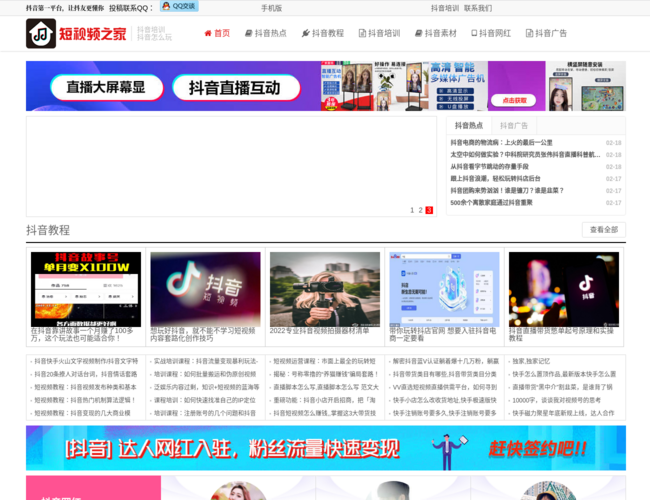
Task: Open 短视频教程：抖音热门机制算法逻辑 link
Action: tap(85, 400)
